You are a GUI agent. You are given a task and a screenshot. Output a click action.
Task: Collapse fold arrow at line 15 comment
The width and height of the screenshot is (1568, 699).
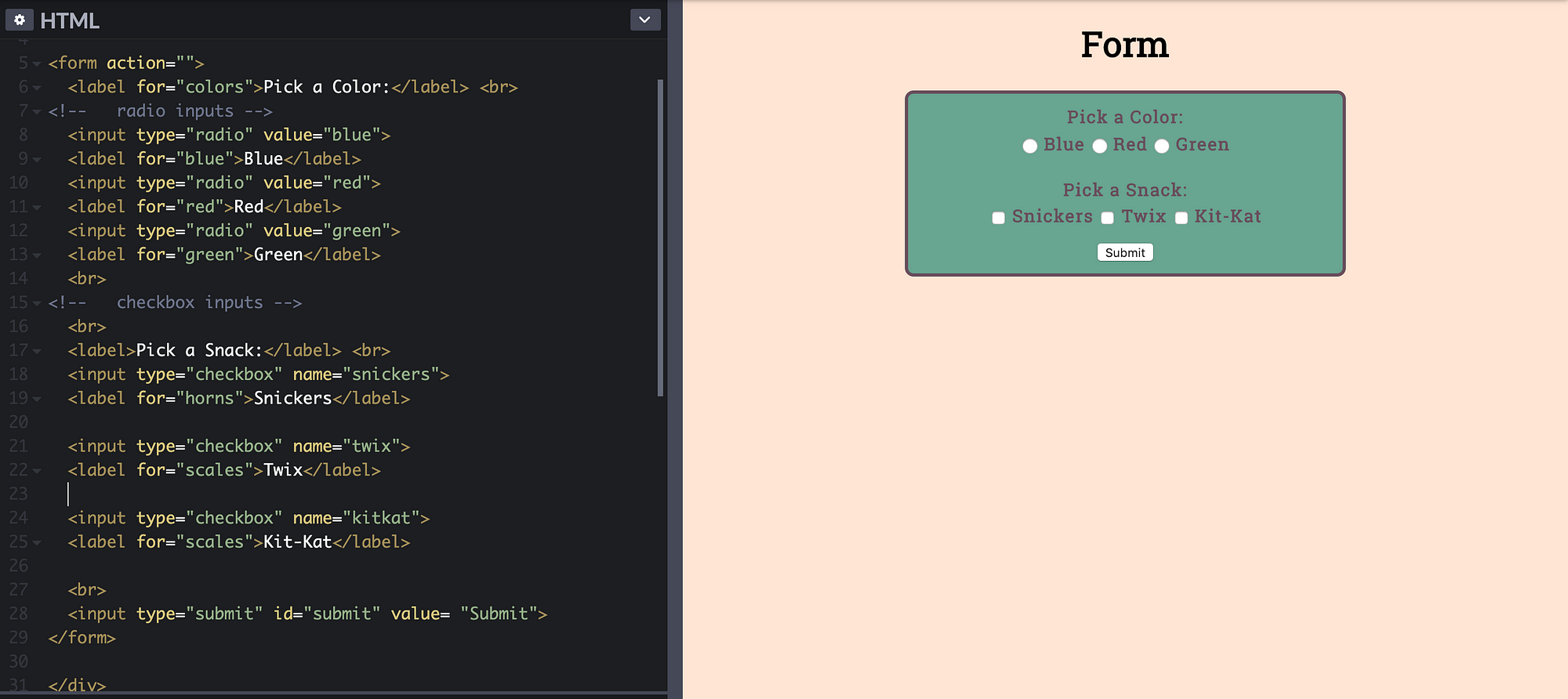(37, 303)
